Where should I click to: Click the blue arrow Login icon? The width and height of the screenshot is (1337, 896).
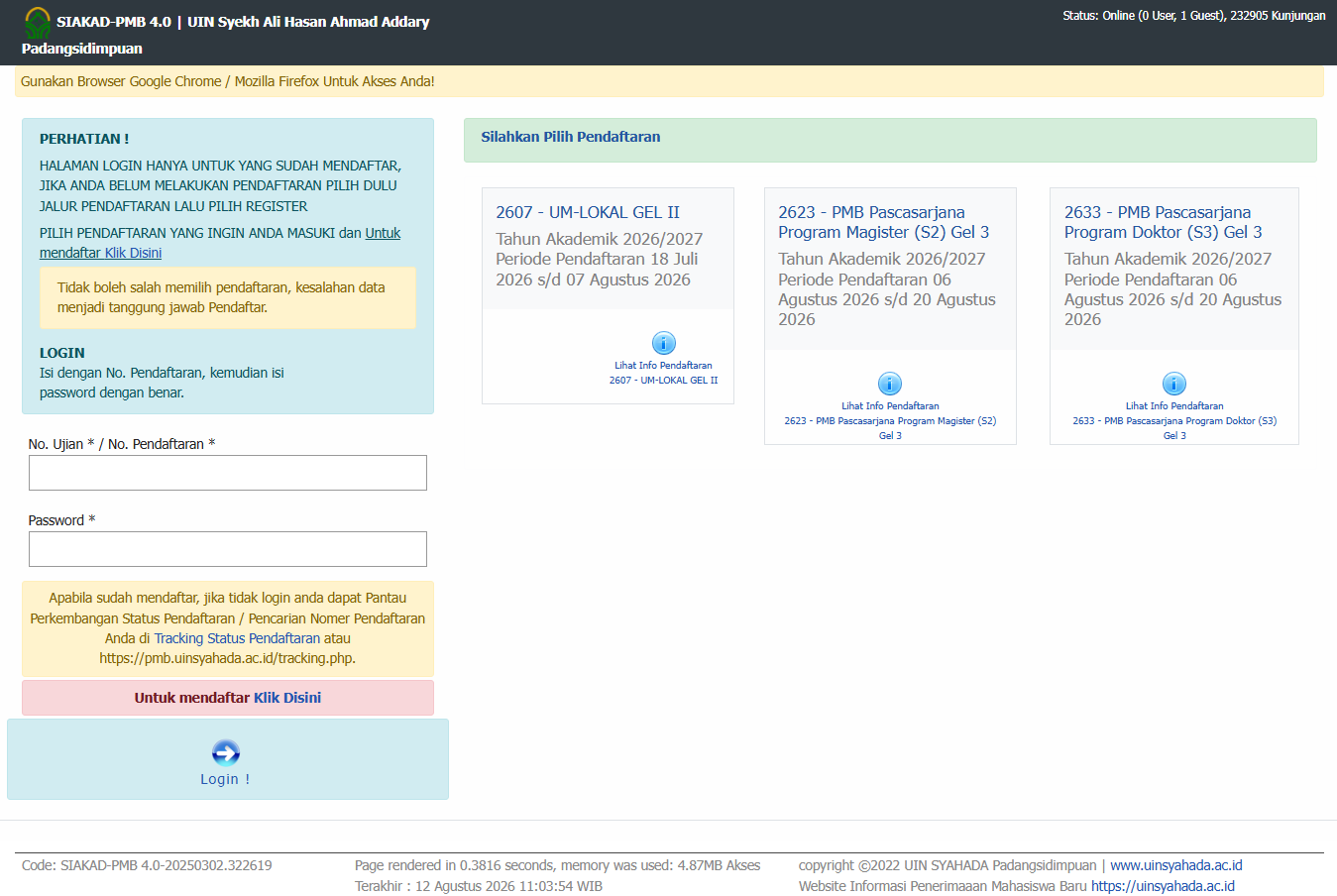tap(226, 753)
